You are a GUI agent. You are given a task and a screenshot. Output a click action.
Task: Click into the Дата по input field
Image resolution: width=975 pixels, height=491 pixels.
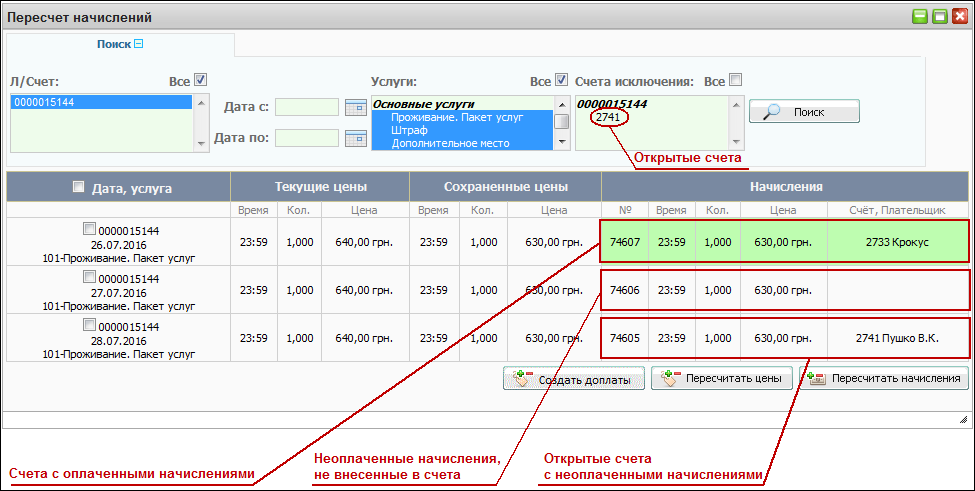[307, 138]
